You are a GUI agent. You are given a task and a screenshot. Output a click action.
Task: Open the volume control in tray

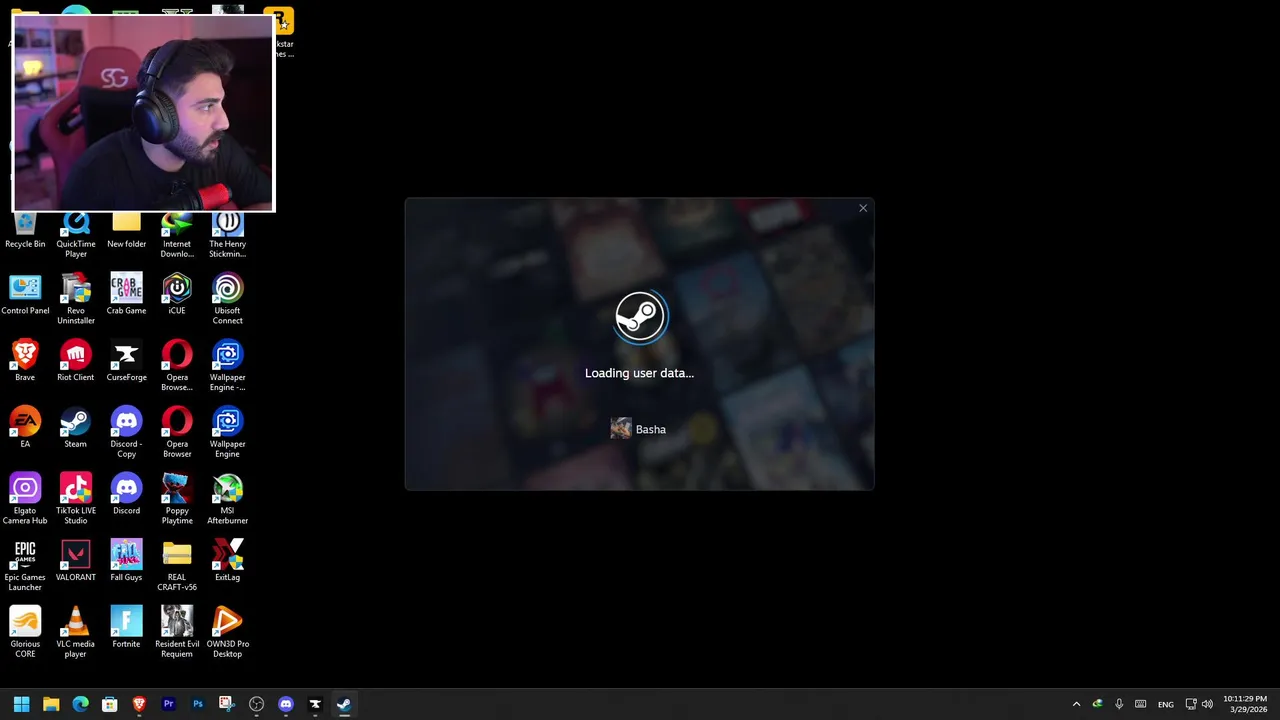point(1207,704)
